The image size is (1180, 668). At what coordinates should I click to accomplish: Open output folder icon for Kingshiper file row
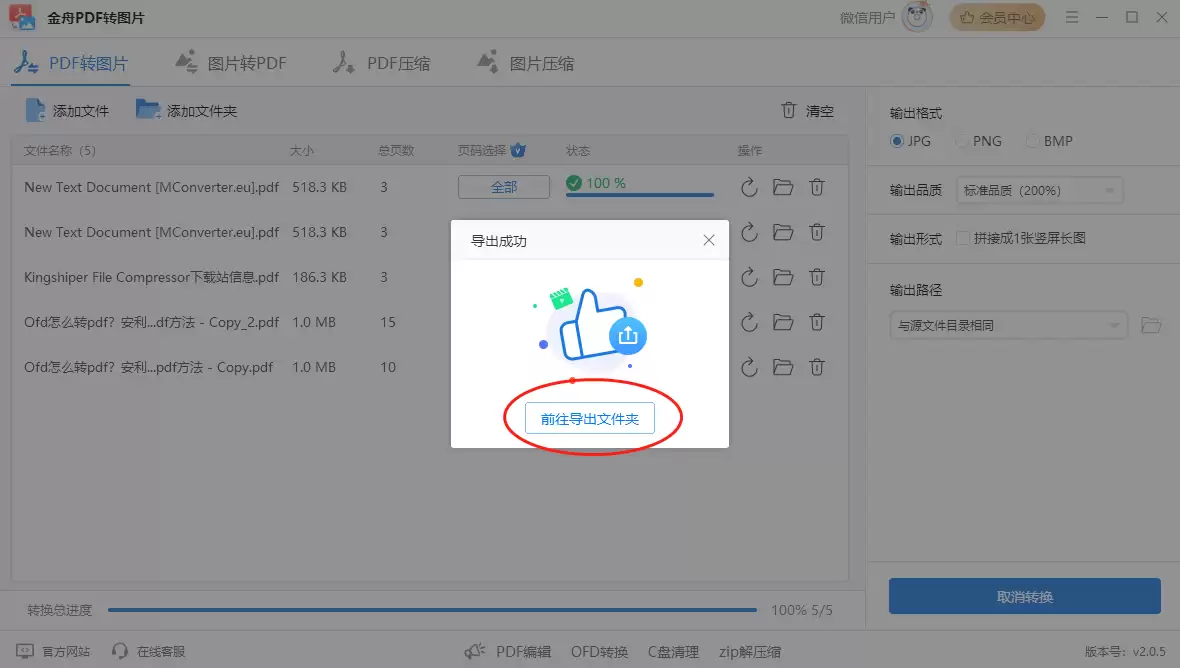pos(783,277)
